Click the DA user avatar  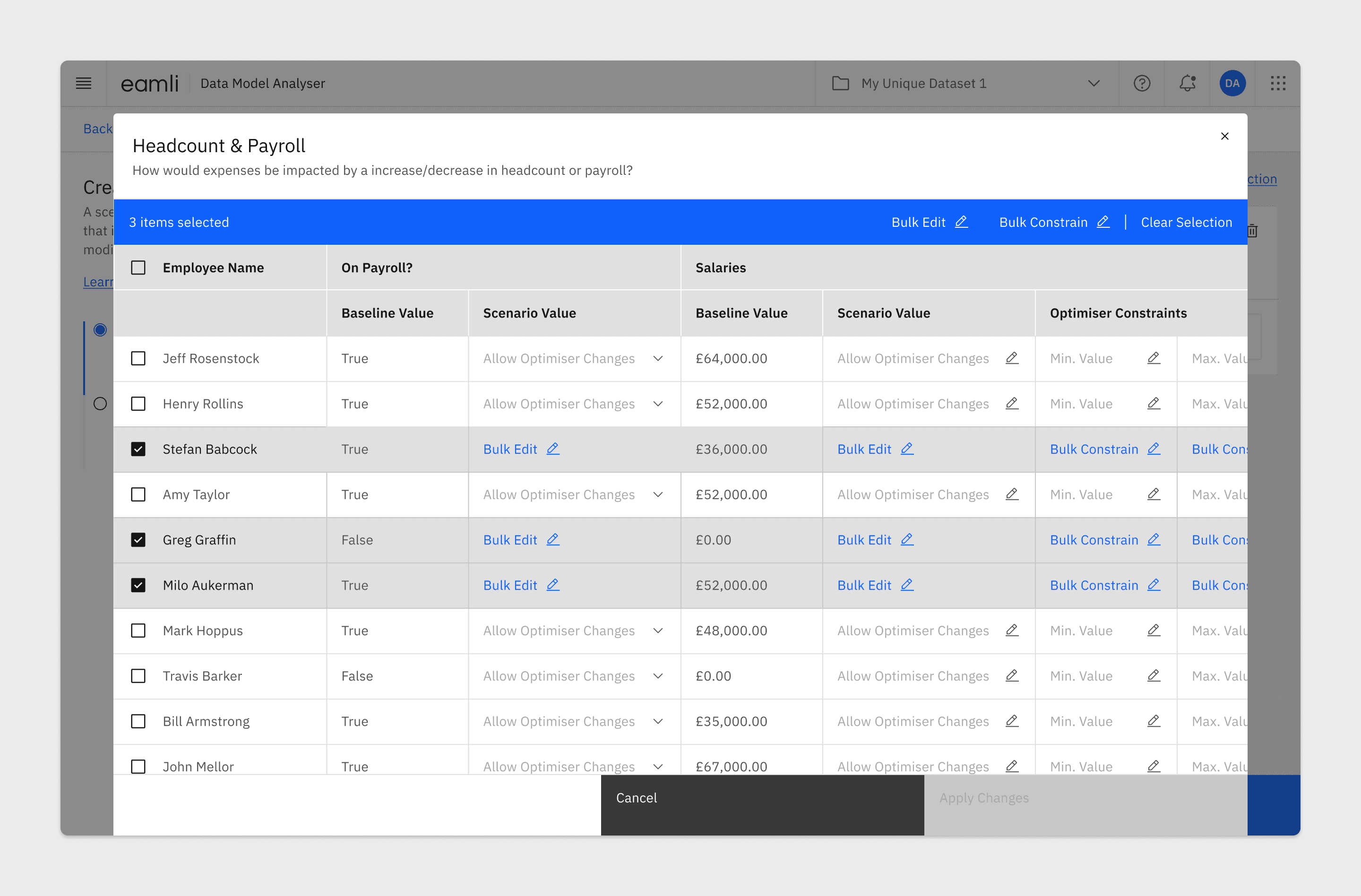1232,84
